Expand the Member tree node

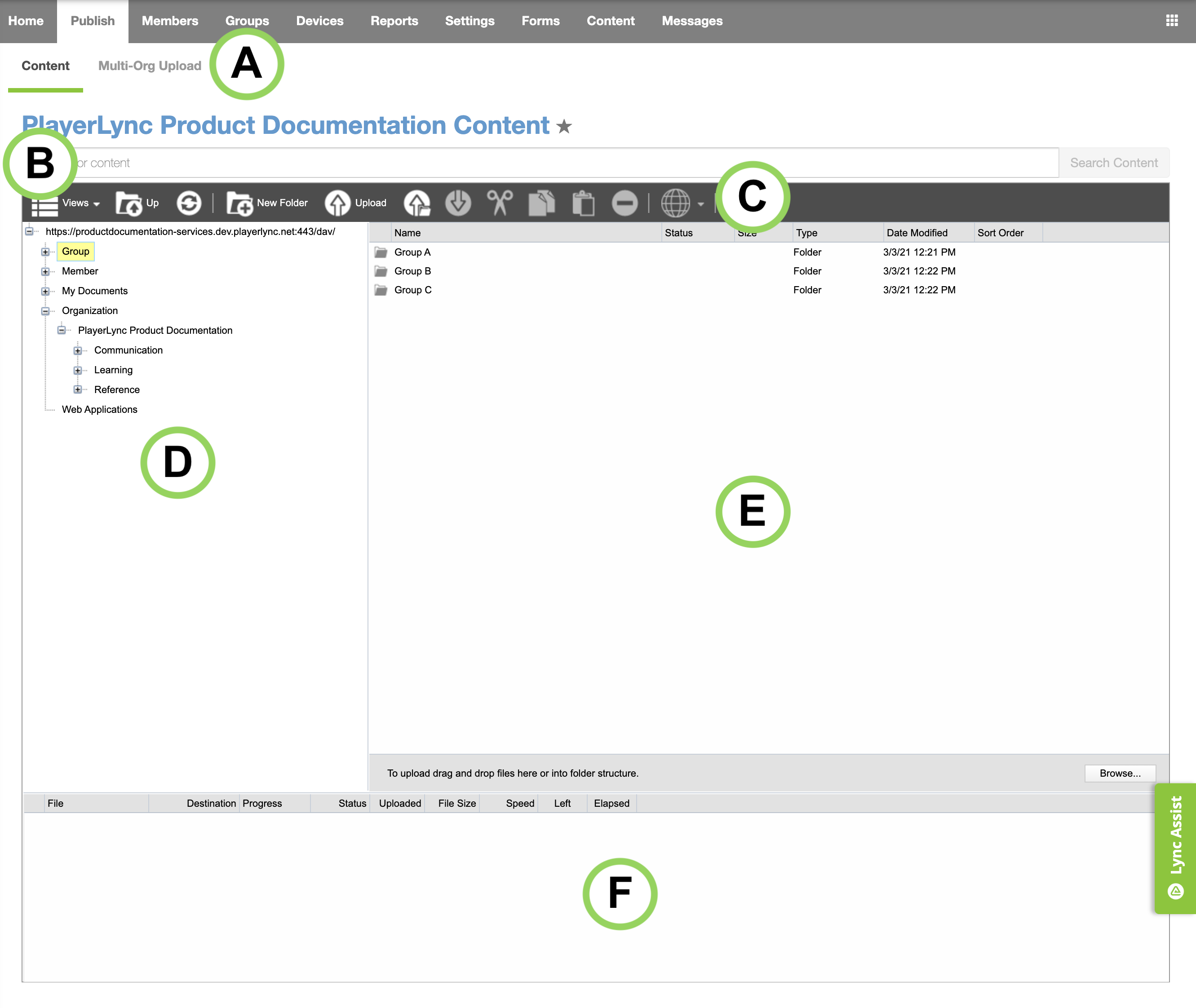point(45,271)
